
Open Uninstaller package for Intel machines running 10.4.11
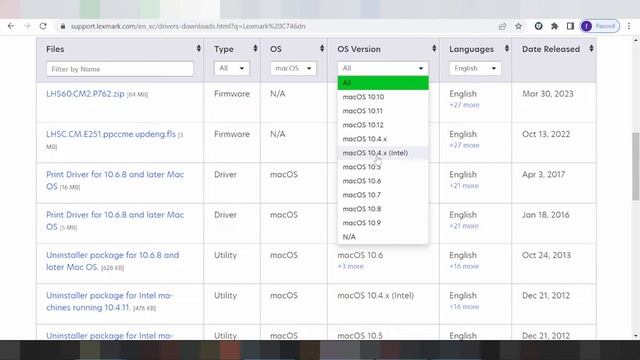point(109,301)
